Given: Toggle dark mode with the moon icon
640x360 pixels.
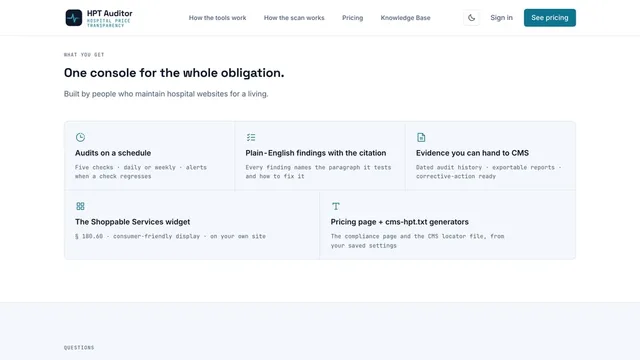Looking at the screenshot, I should tap(471, 18).
